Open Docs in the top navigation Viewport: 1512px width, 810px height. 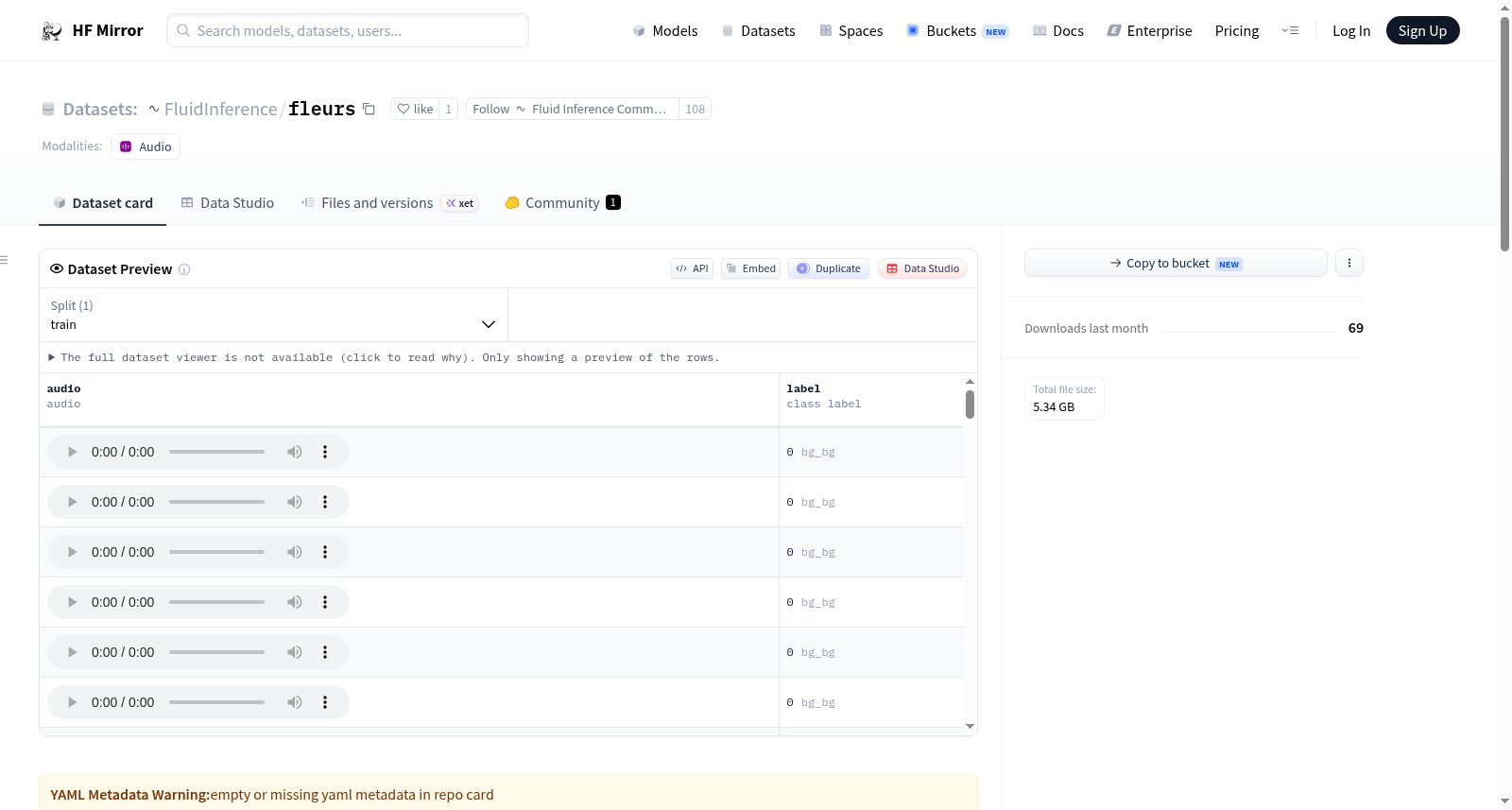1058,31
